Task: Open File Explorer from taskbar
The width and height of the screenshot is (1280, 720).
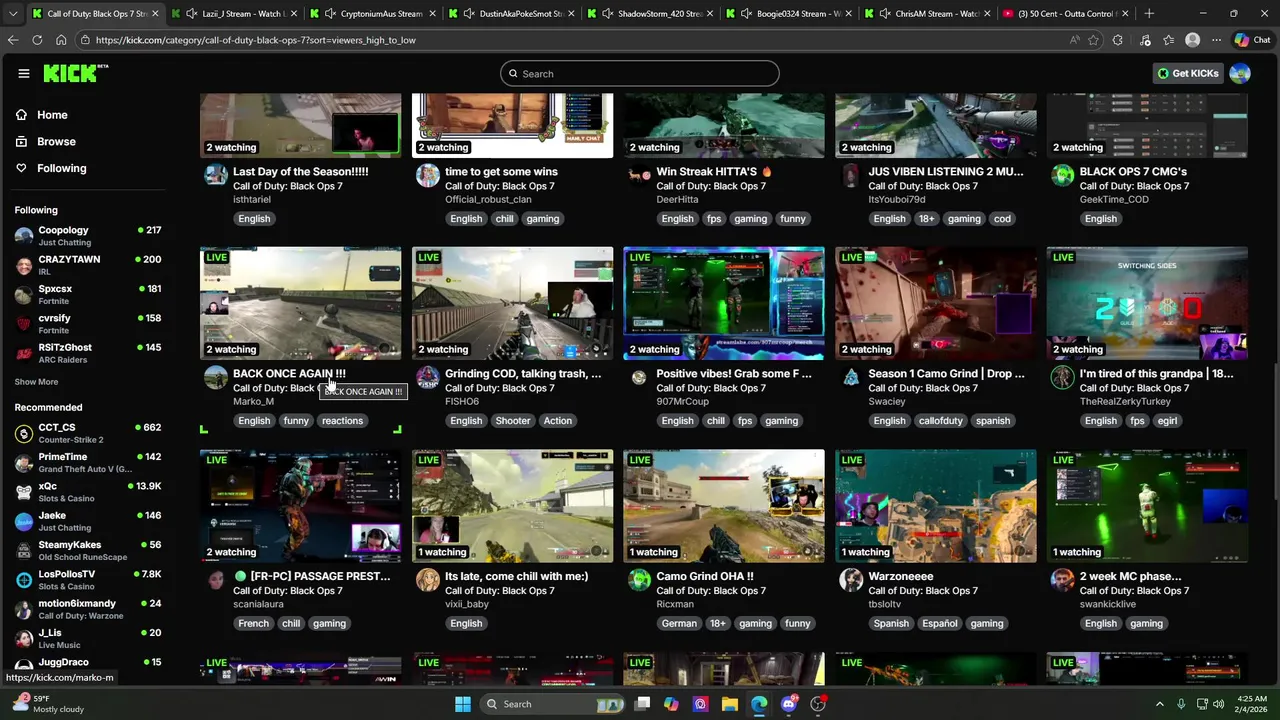Action: pos(730,704)
